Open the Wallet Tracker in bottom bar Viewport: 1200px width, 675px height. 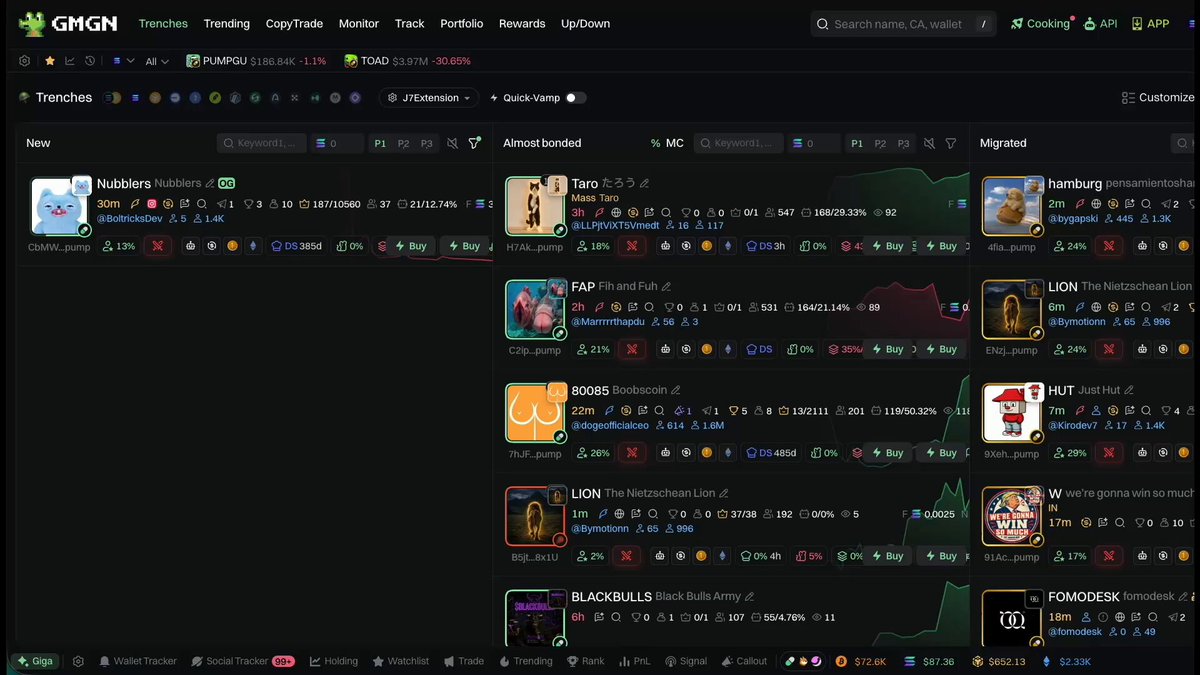tap(138, 661)
